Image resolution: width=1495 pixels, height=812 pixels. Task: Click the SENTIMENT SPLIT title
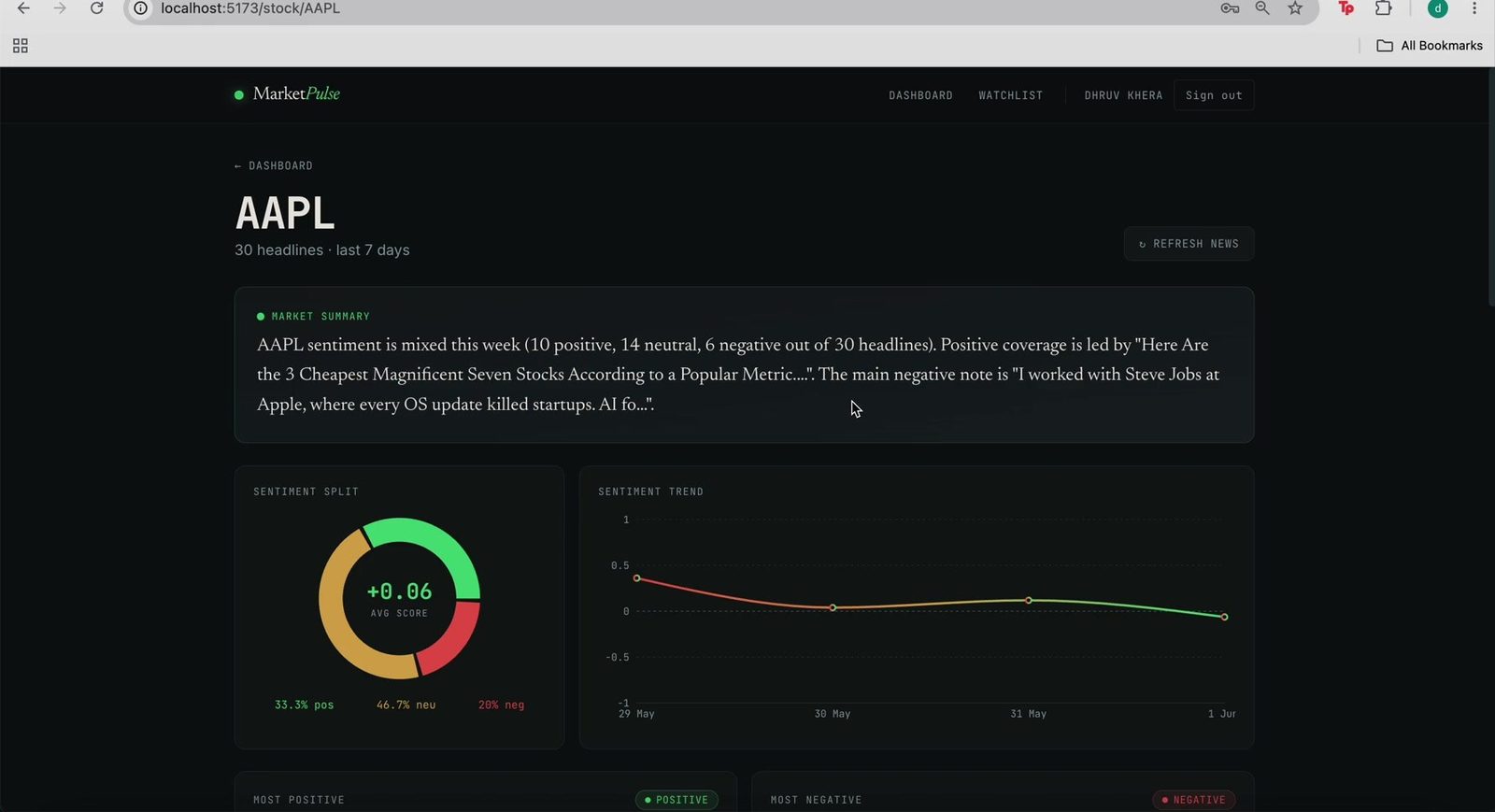tap(306, 491)
